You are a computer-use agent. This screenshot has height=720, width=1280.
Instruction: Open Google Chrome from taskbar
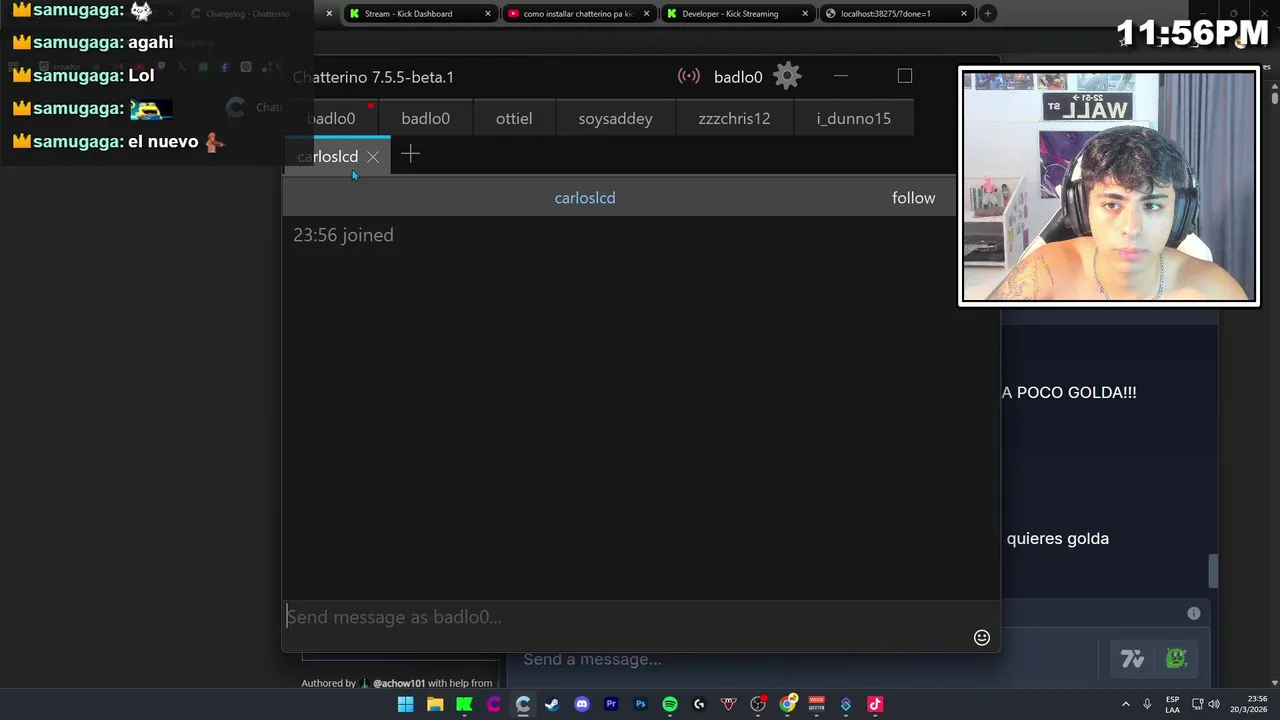788,704
